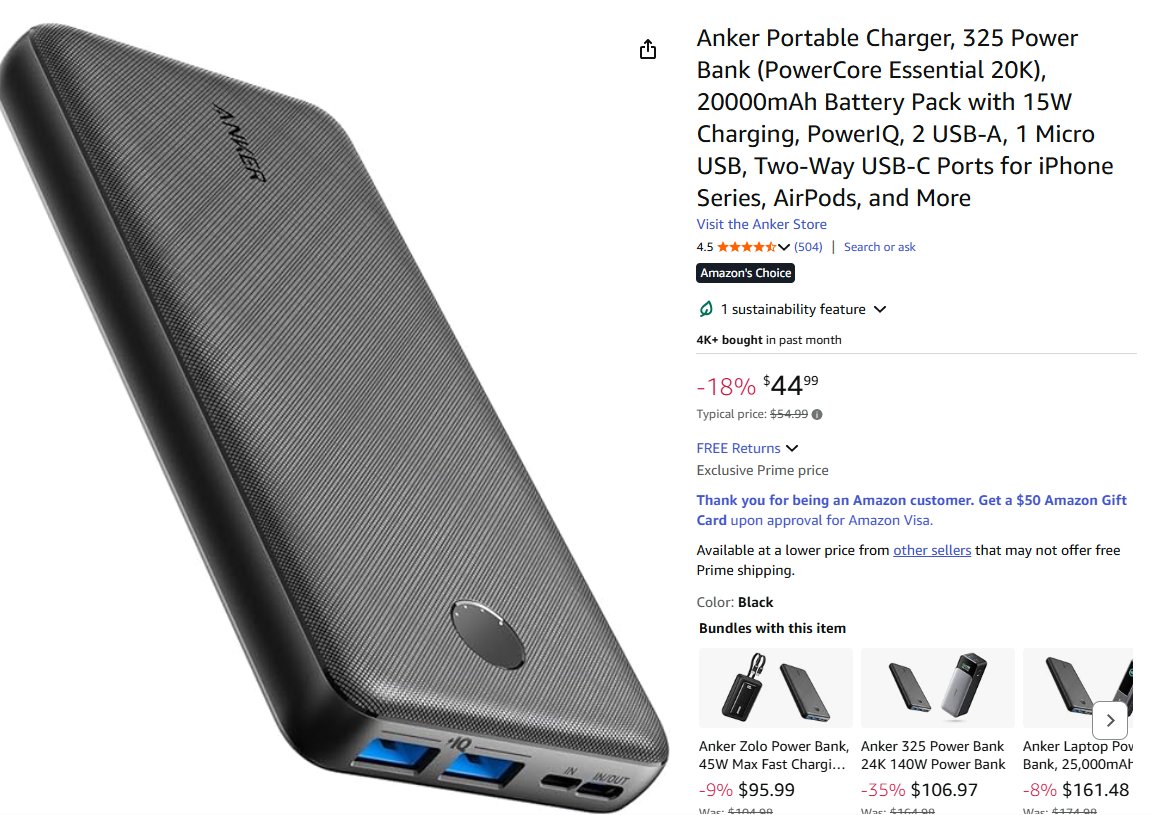Click the green sustainability leaf icon

(x=705, y=309)
